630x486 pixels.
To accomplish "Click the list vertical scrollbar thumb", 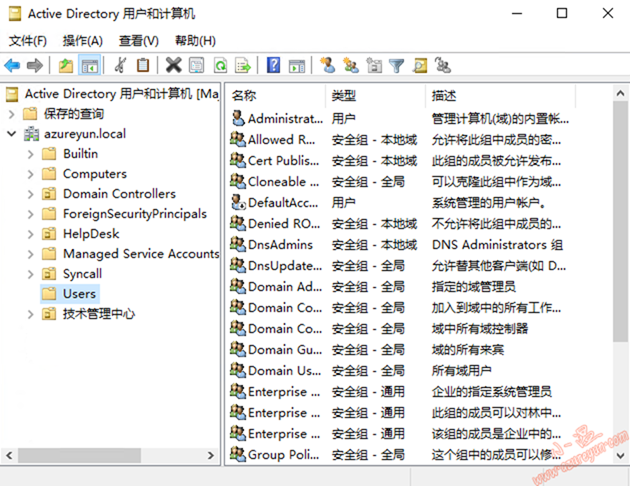I will pyautogui.click(x=620, y=222).
